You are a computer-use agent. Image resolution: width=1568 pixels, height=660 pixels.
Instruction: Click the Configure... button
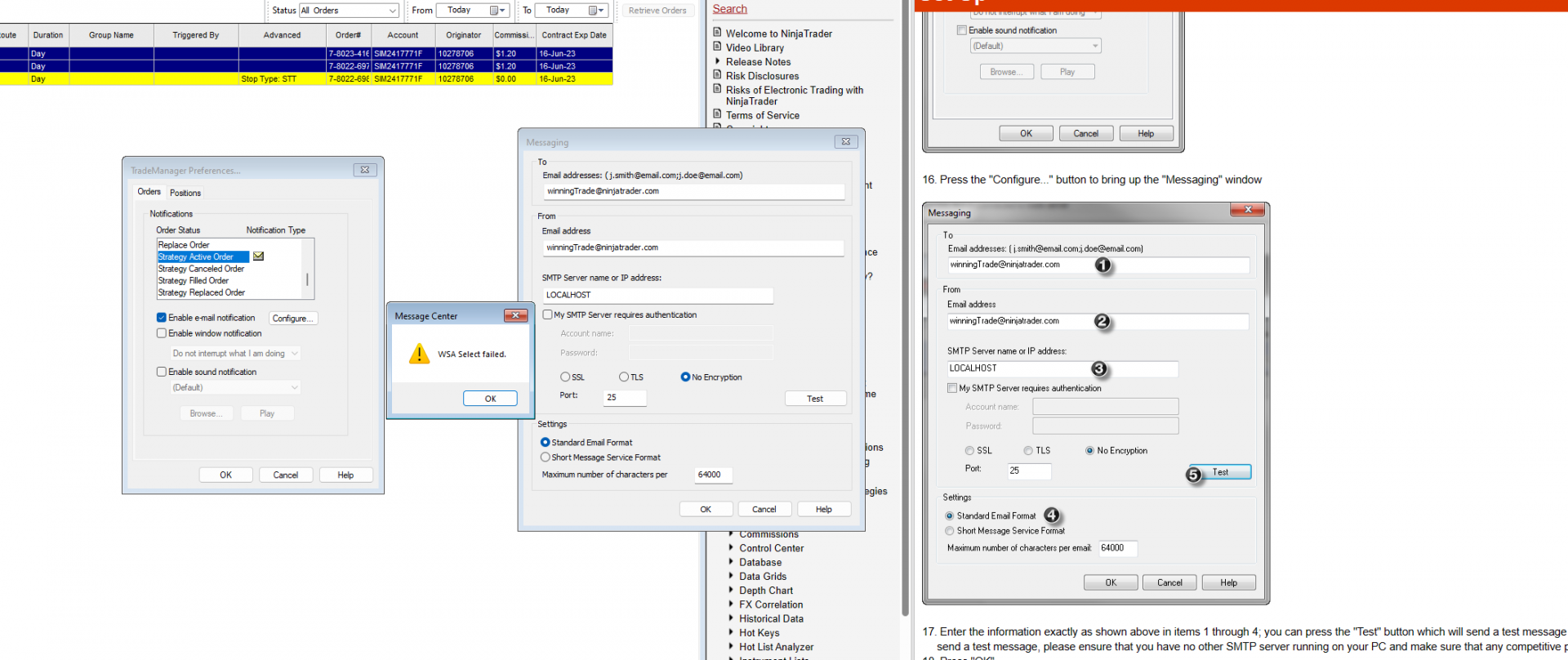click(x=293, y=319)
